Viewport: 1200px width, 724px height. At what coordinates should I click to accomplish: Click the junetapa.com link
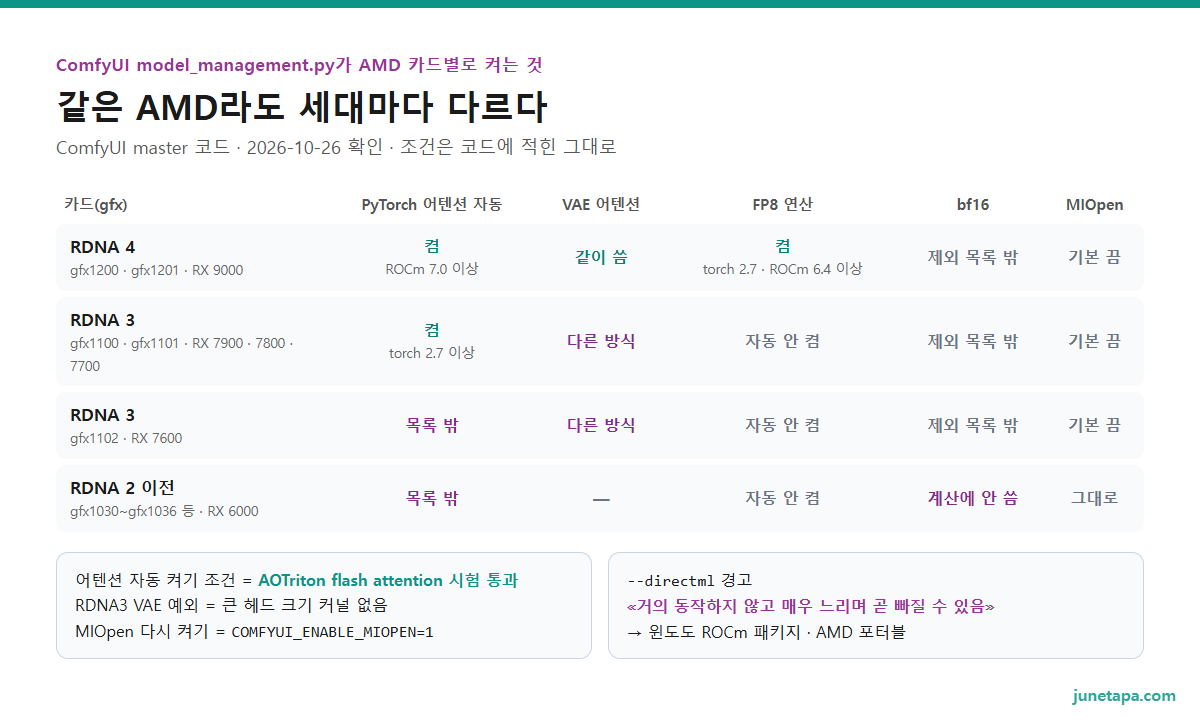(1123, 696)
